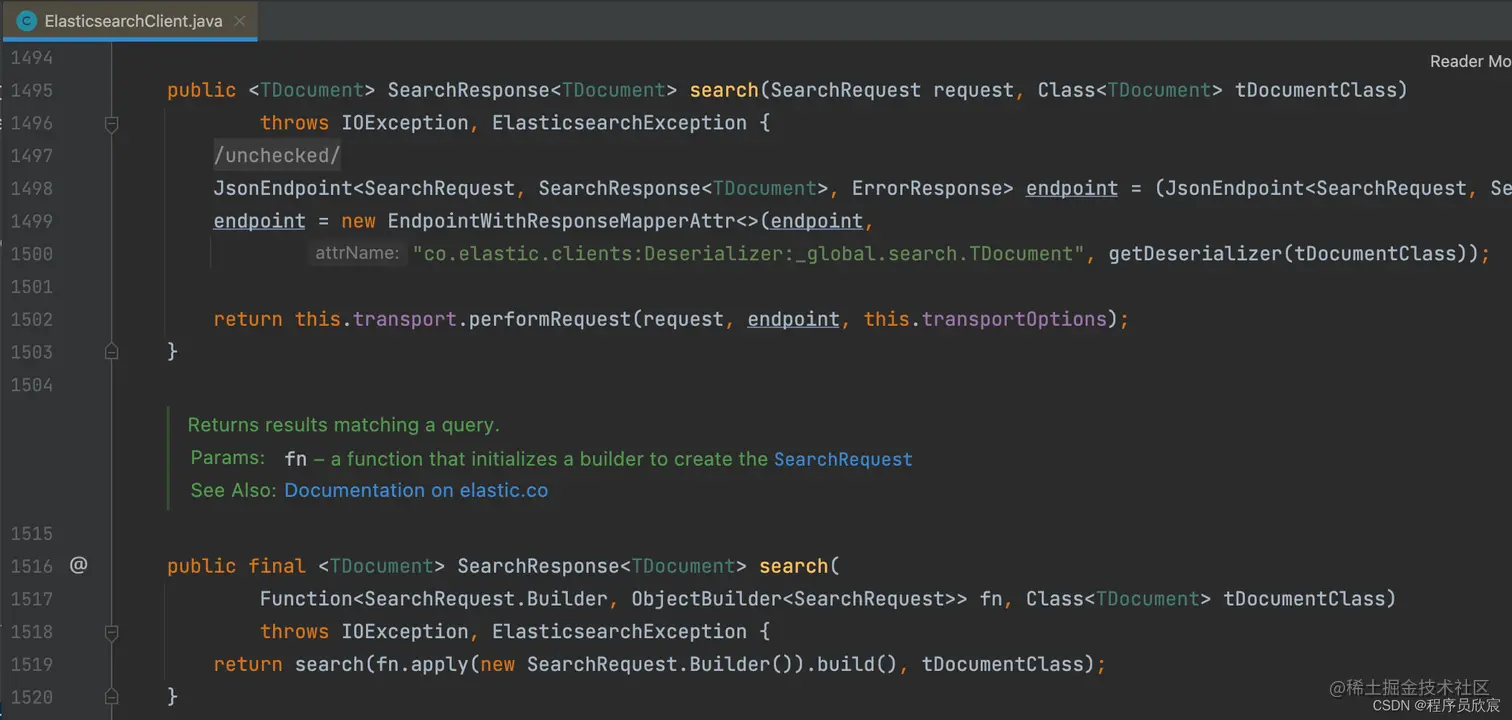Click the Java class icon on the tab
Viewport: 1512px width, 720px height.
click(27, 21)
